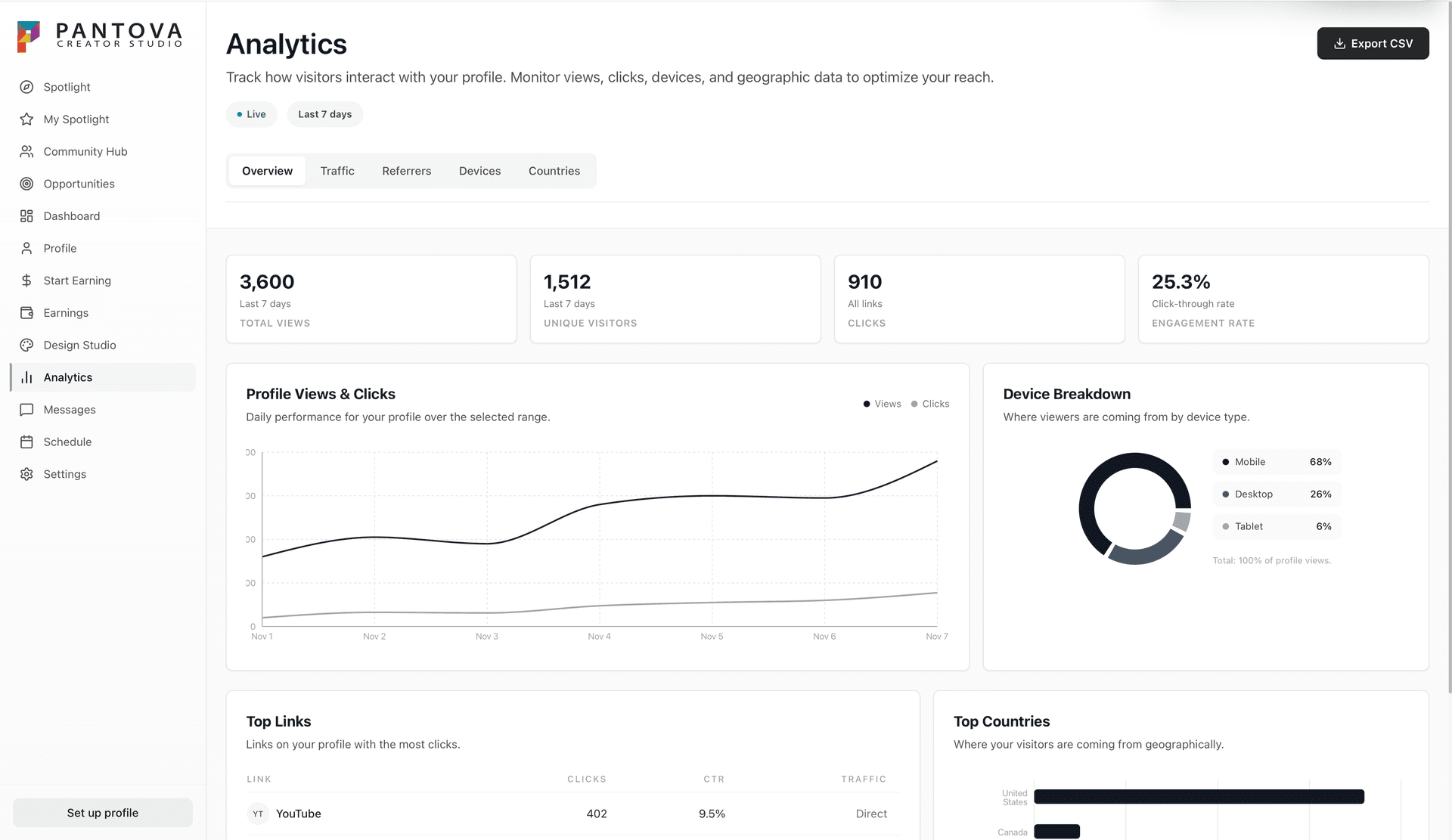The width and height of the screenshot is (1452, 840).
Task: Toggle the Live status pill
Action: point(251,114)
